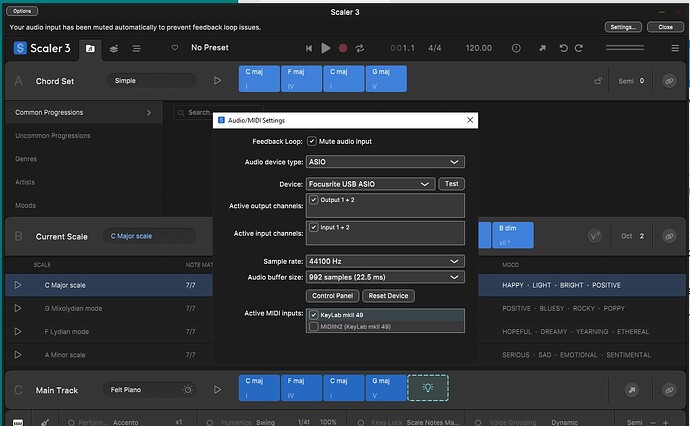Click the red record button
Image resolution: width=690 pixels, height=426 pixels.
click(343, 48)
